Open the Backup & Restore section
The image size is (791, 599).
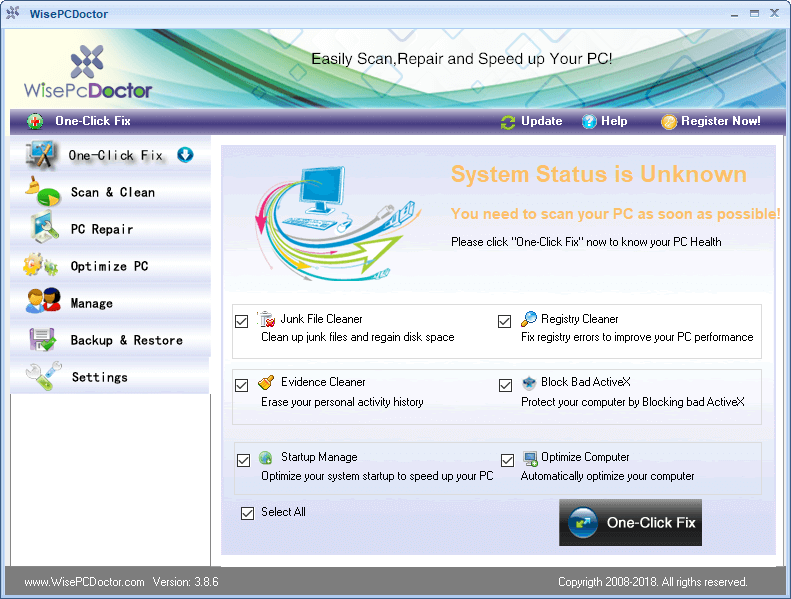(x=110, y=340)
